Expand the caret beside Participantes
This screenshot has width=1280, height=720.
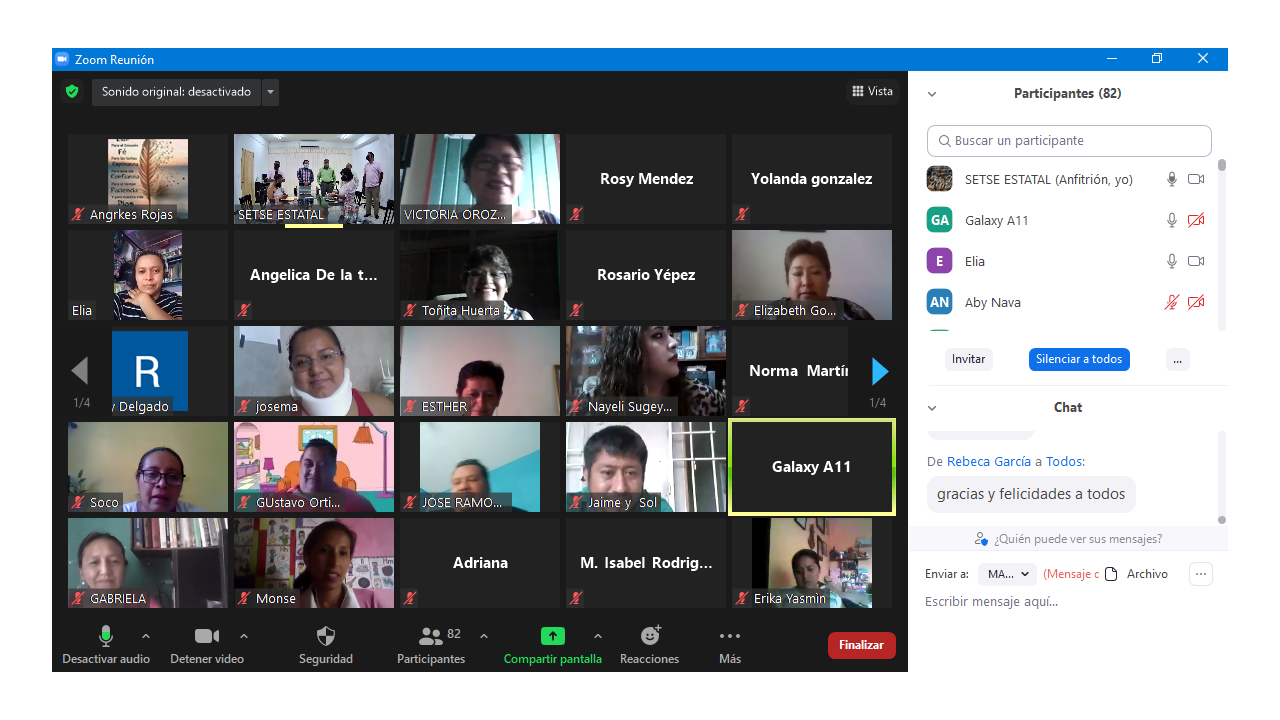(484, 636)
